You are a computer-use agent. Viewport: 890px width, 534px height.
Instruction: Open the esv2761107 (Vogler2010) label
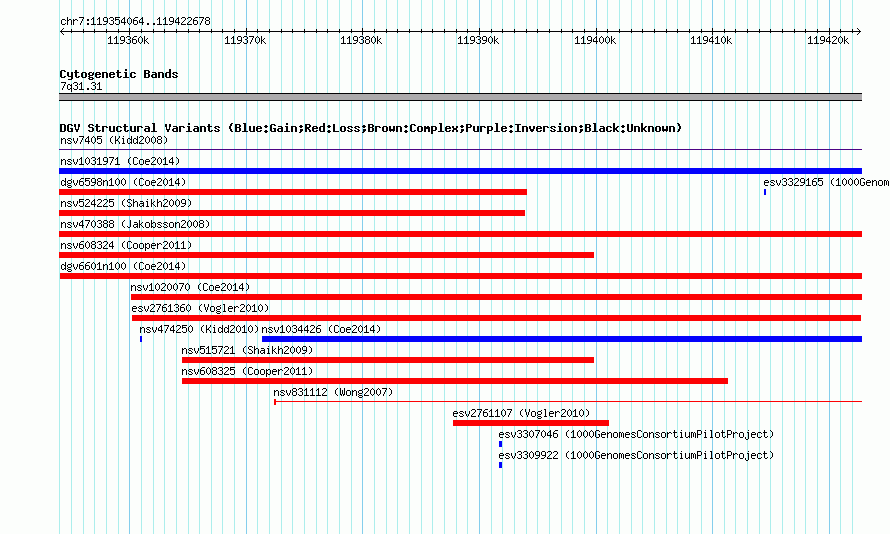(x=521, y=413)
